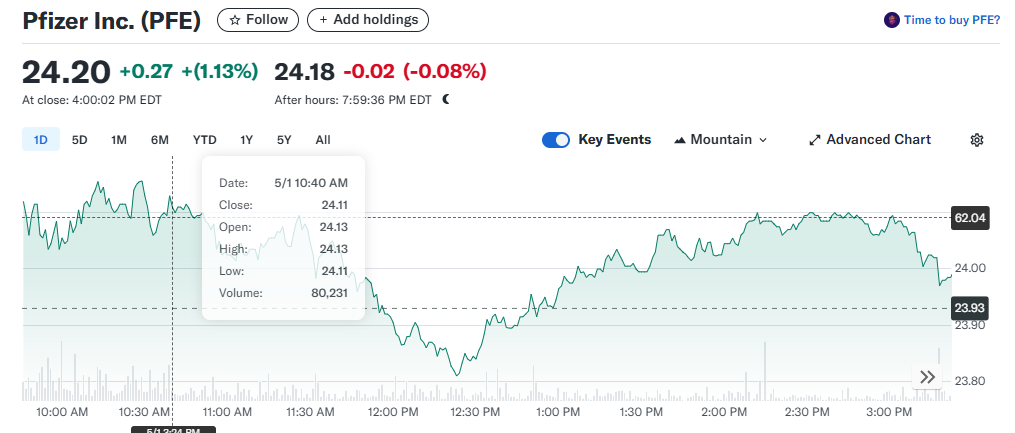Click the mountain icon in chart type selector
Viewport: 1015px width, 433px height.
coord(680,140)
